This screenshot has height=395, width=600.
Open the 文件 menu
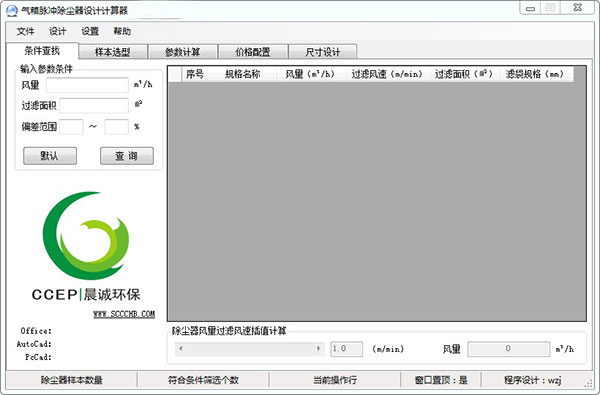pos(25,31)
